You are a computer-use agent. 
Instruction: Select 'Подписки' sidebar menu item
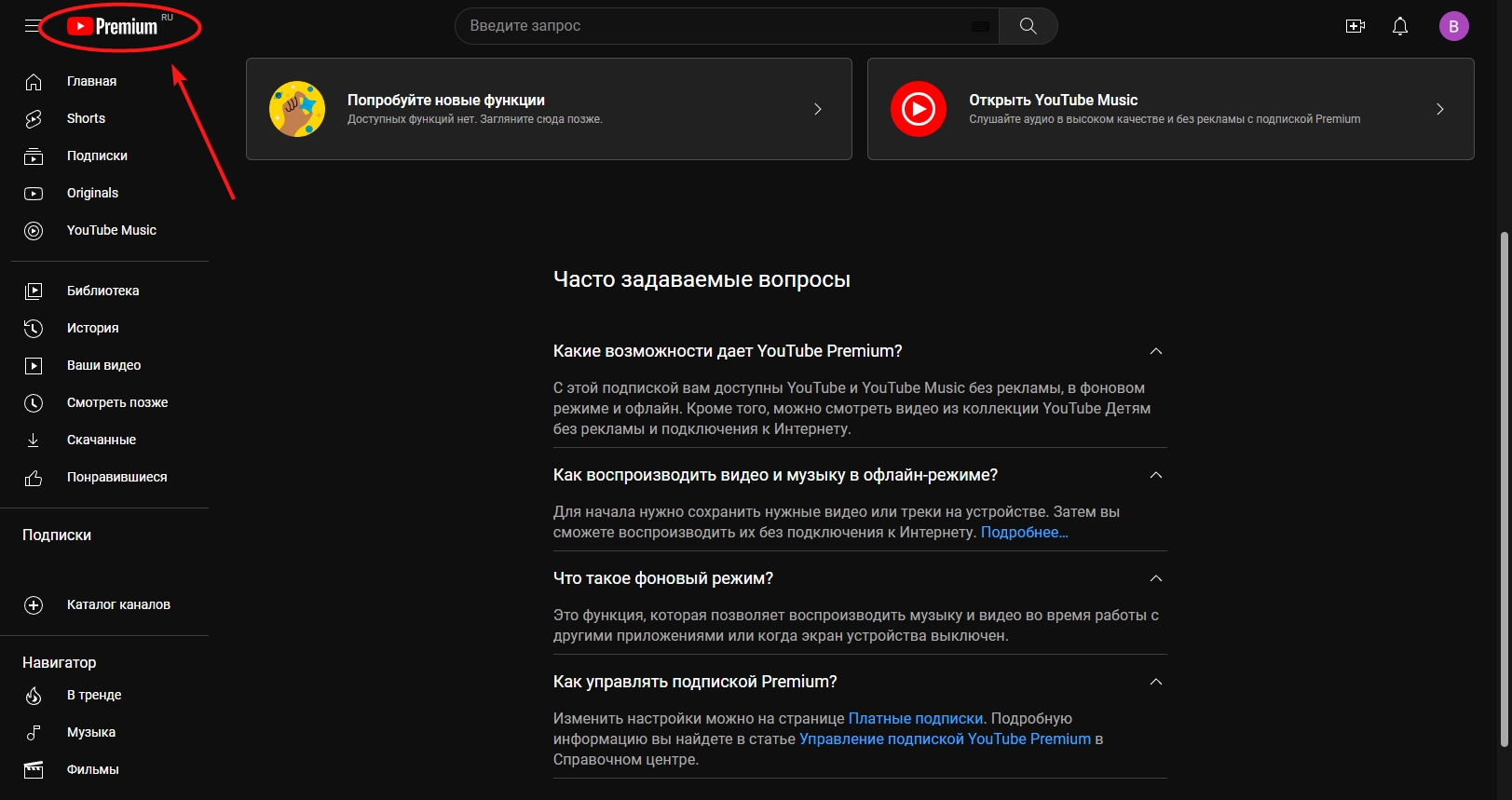[97, 156]
